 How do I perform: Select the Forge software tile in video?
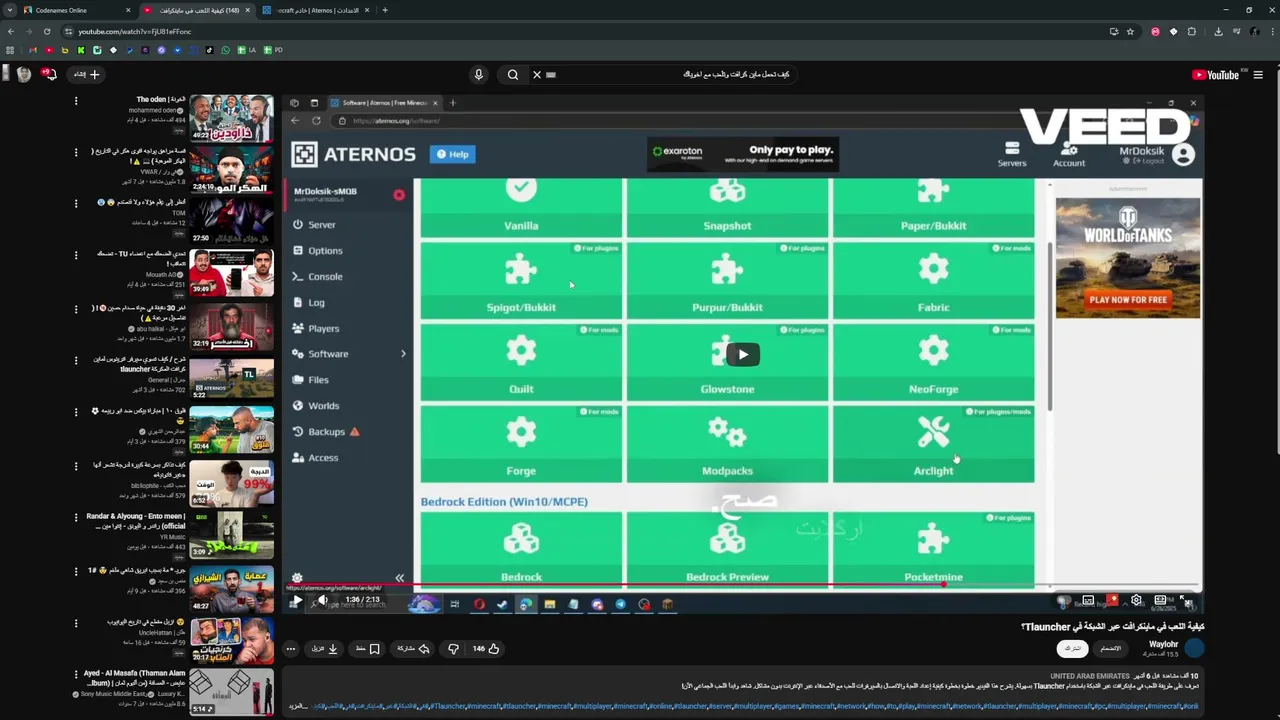click(521, 443)
